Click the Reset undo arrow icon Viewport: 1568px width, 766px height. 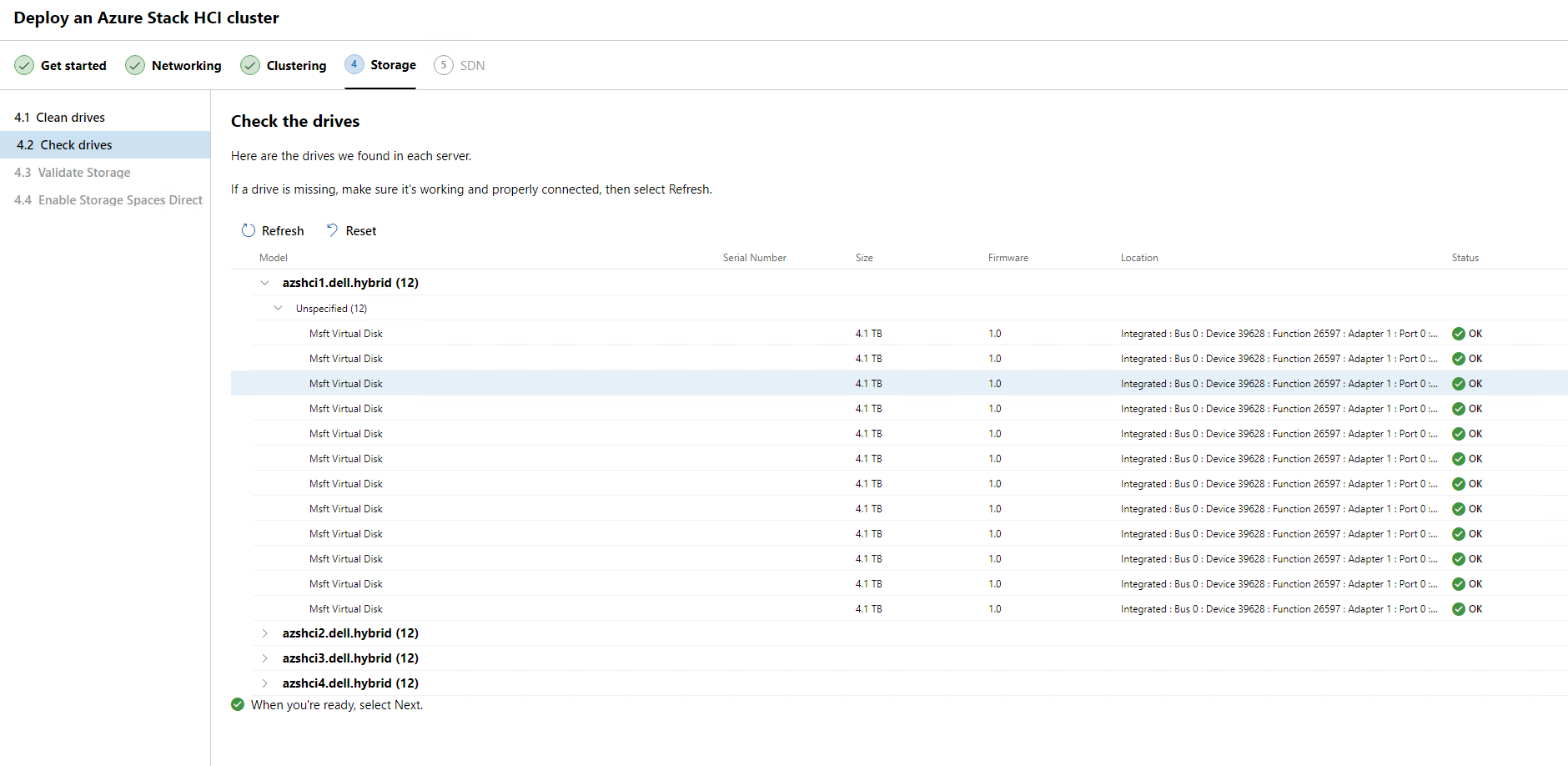point(333,230)
